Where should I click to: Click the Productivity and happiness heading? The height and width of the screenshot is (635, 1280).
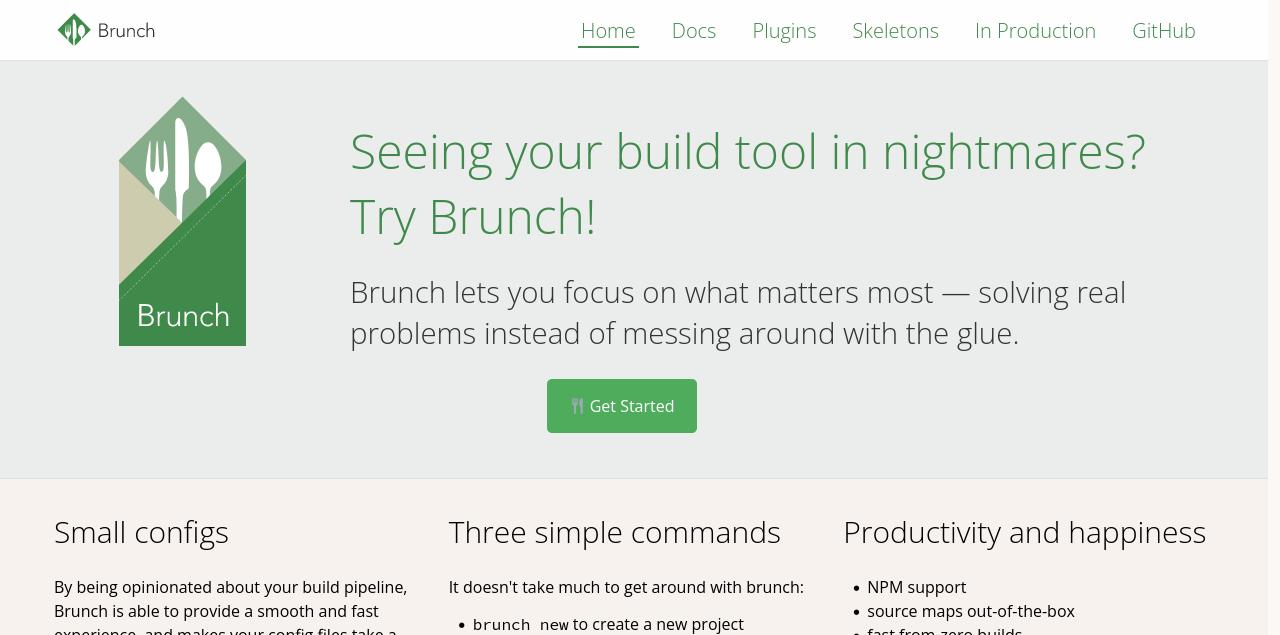coord(1024,532)
